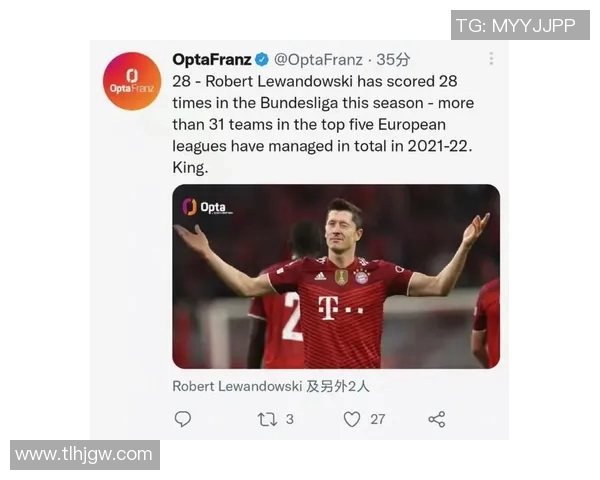Click the Opta logo inside the photo
600x480 pixels.
tap(207, 207)
